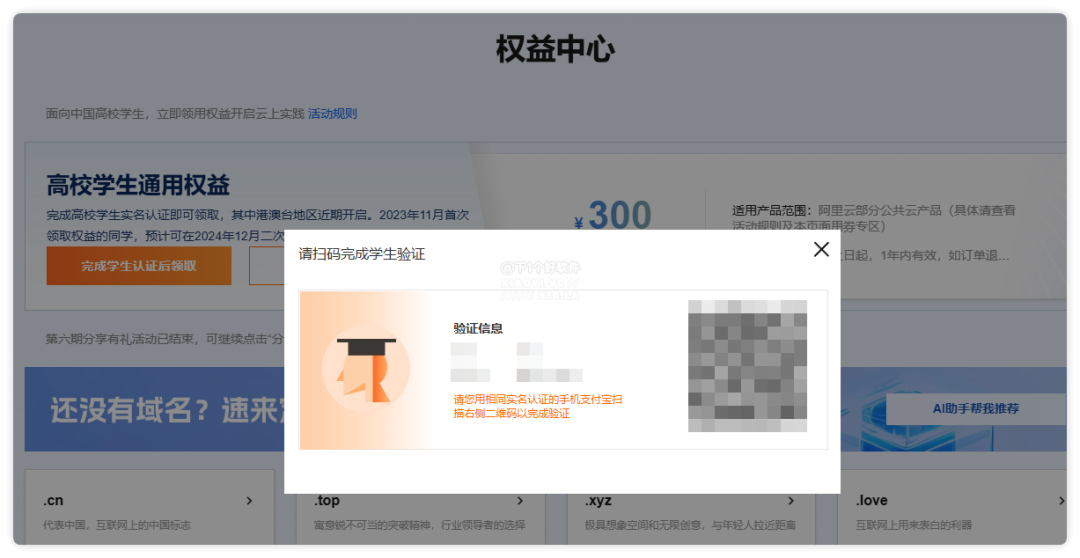Click the 还没有域名 banner headline
The width and height of the screenshot is (1080, 558).
[x=167, y=410]
